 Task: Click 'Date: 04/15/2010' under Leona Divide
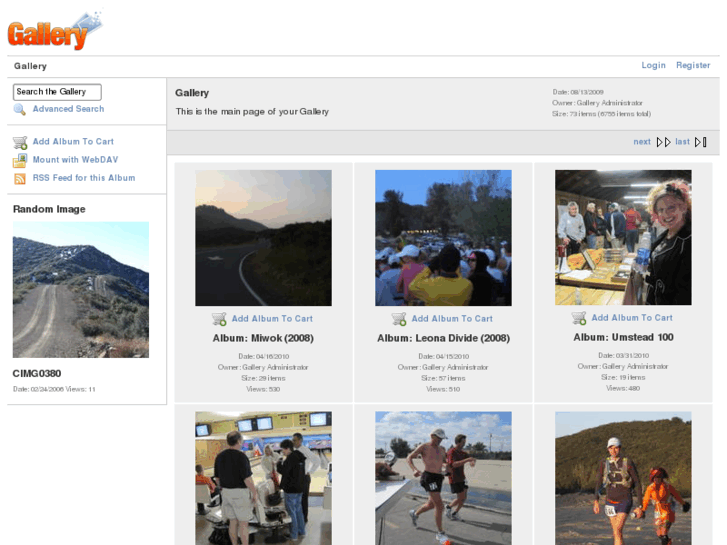[x=443, y=357]
